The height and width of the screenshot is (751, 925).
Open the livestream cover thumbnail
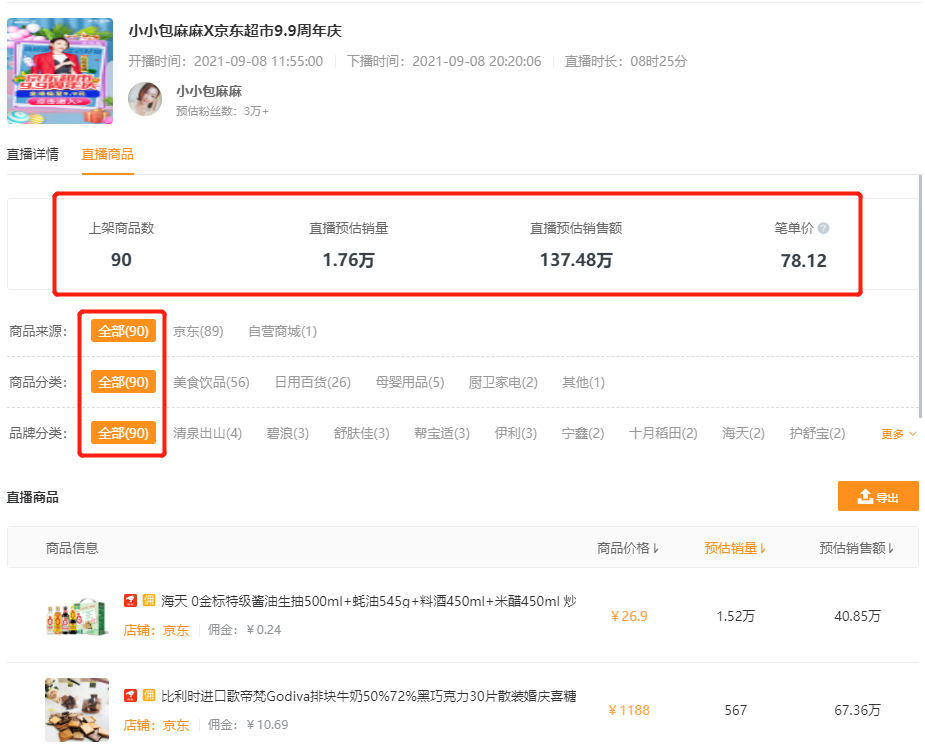(60, 71)
